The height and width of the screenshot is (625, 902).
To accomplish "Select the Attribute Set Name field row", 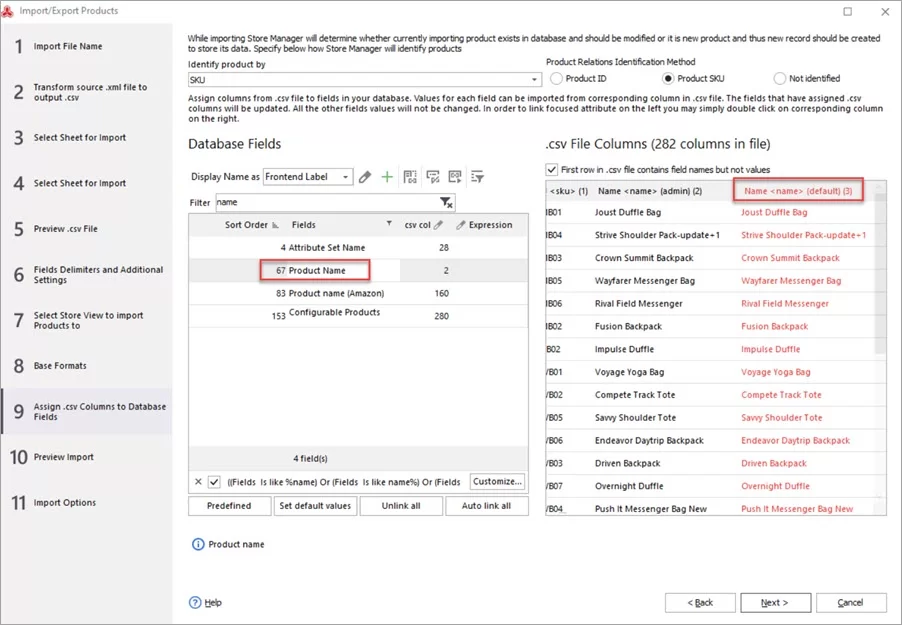I will 358,247.
